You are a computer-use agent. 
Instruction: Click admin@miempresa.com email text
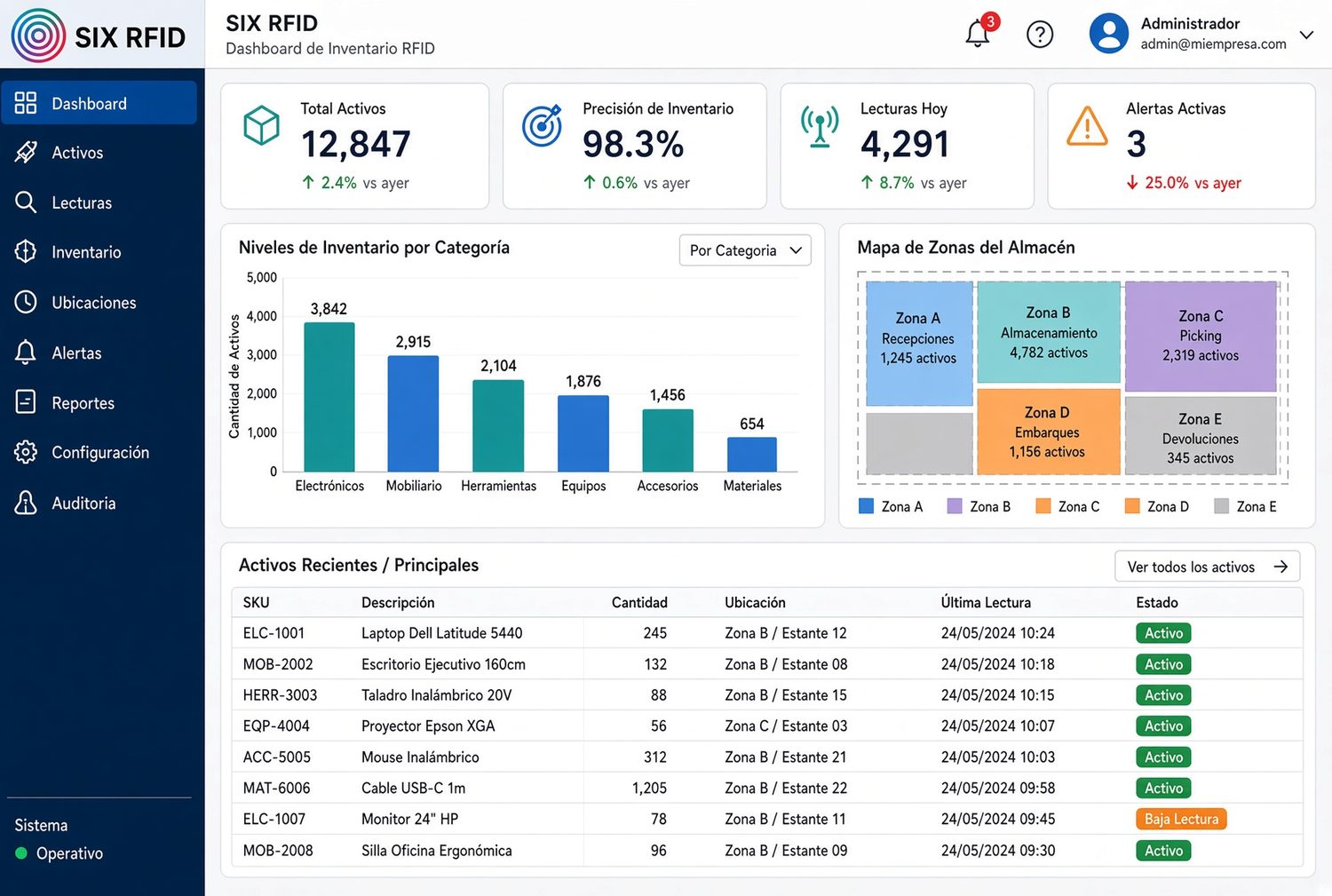coord(1213,44)
